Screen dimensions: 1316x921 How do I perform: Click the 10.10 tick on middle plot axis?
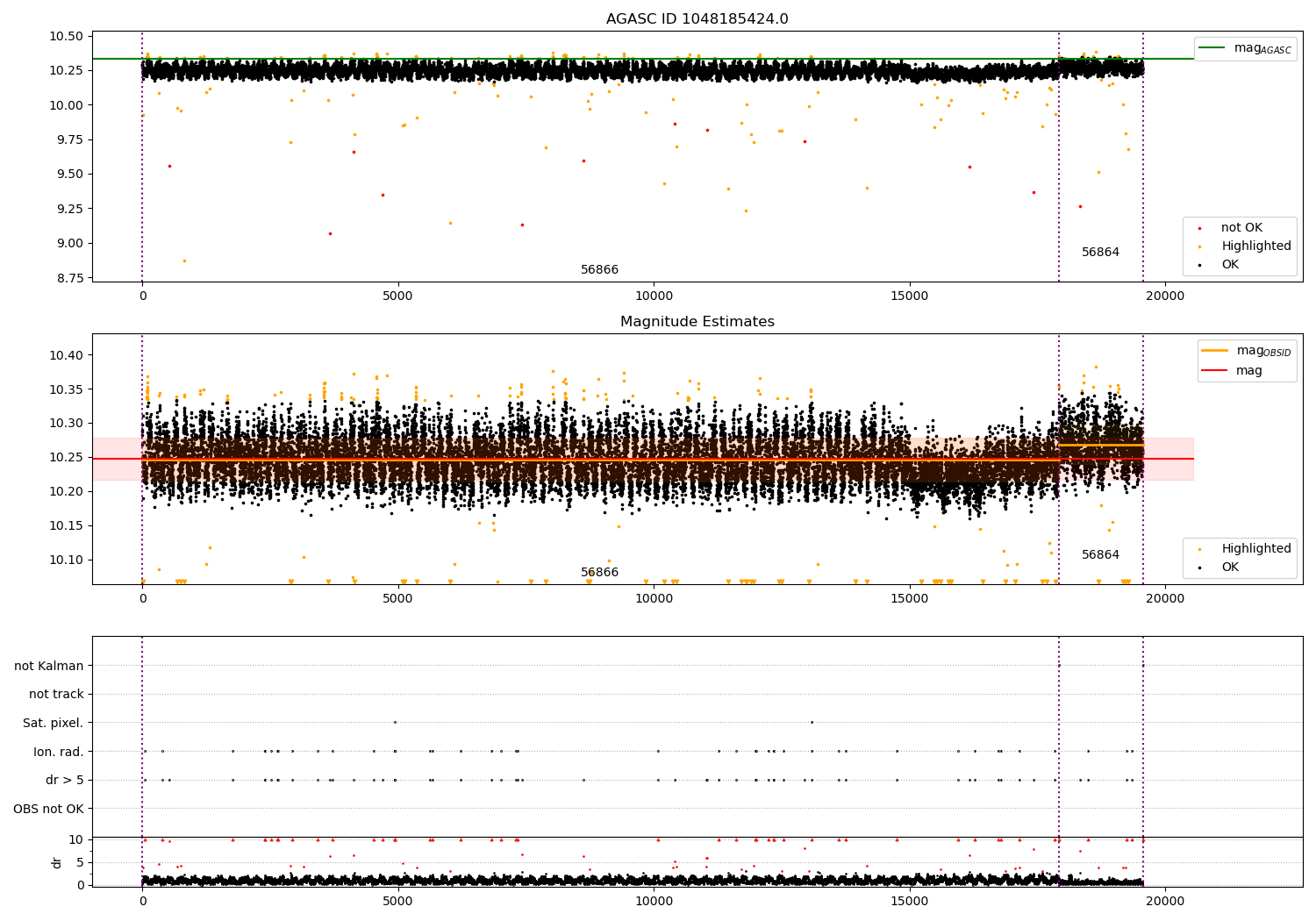pos(68,560)
